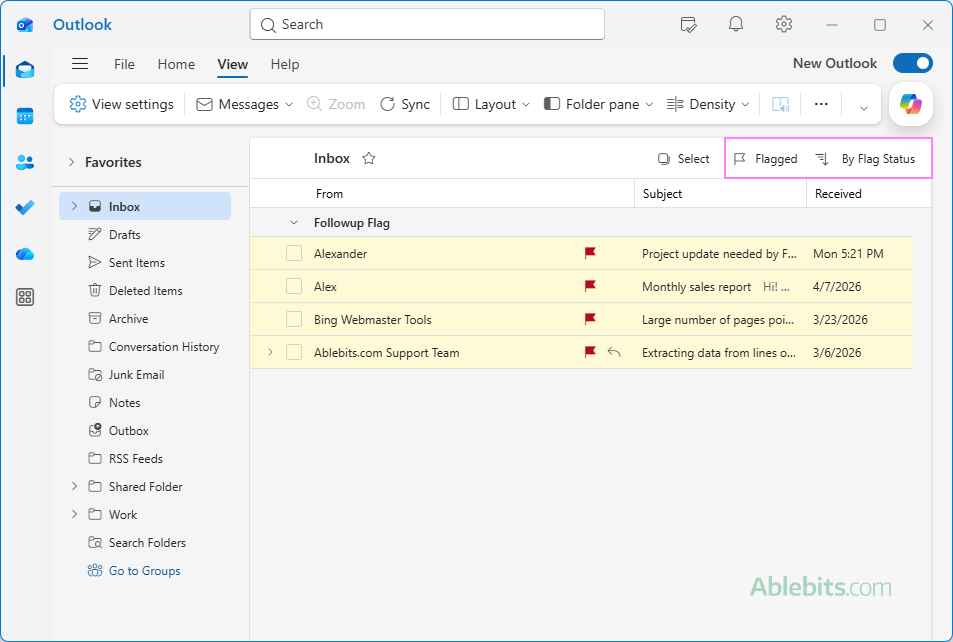Open the Deleted Items folder
The image size is (953, 642).
145,291
